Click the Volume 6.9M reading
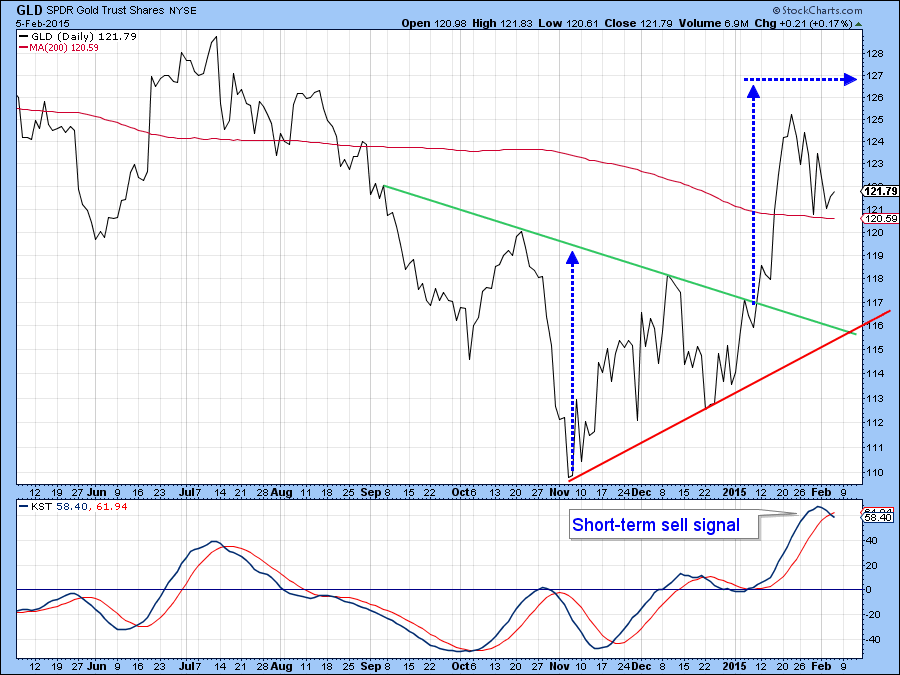 713,23
